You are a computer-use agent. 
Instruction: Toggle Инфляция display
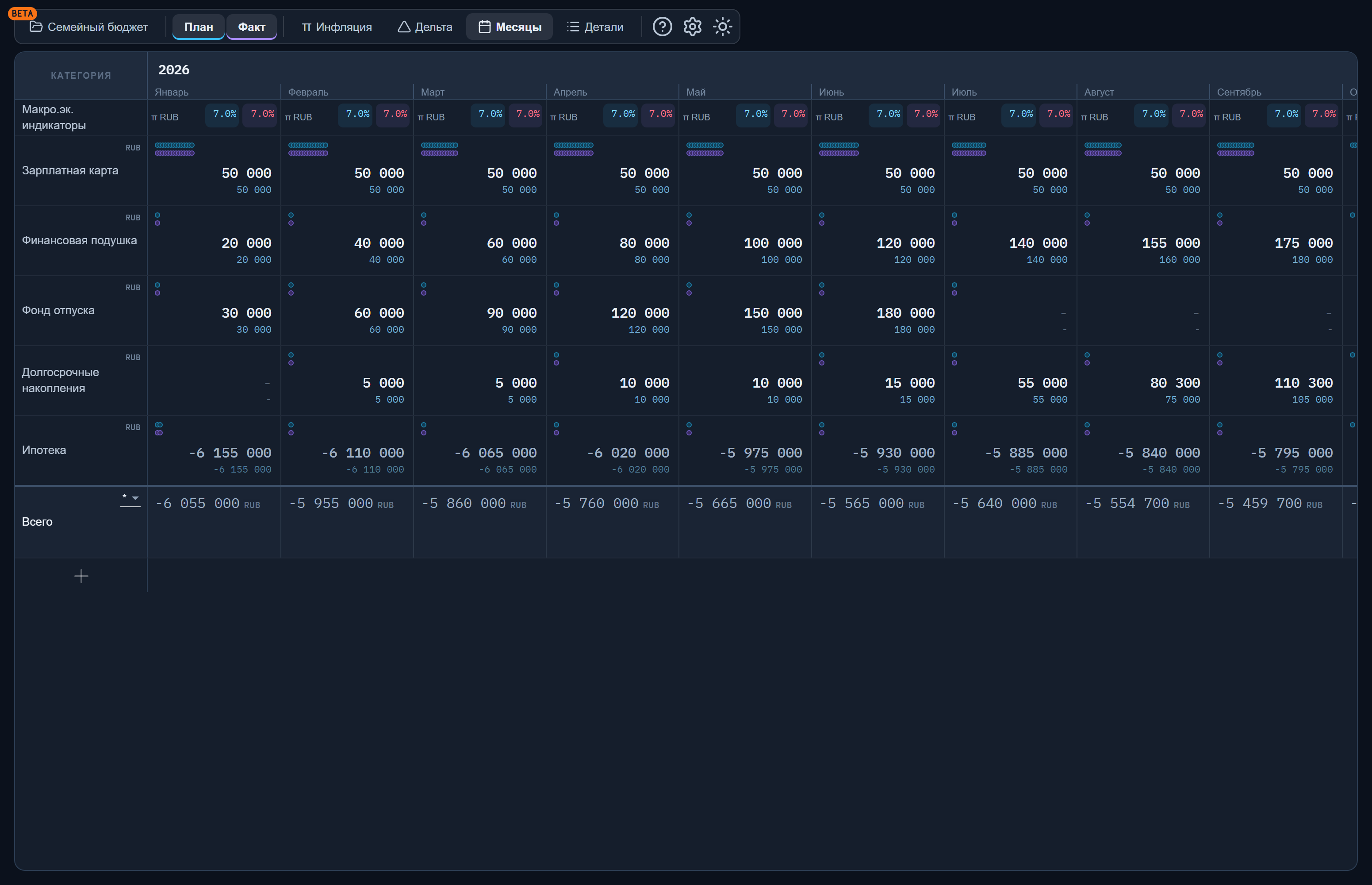[337, 27]
